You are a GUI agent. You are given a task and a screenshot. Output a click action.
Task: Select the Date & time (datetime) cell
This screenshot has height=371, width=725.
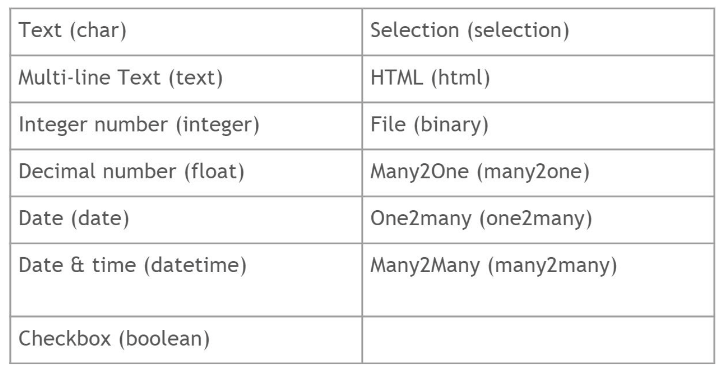click(x=186, y=280)
